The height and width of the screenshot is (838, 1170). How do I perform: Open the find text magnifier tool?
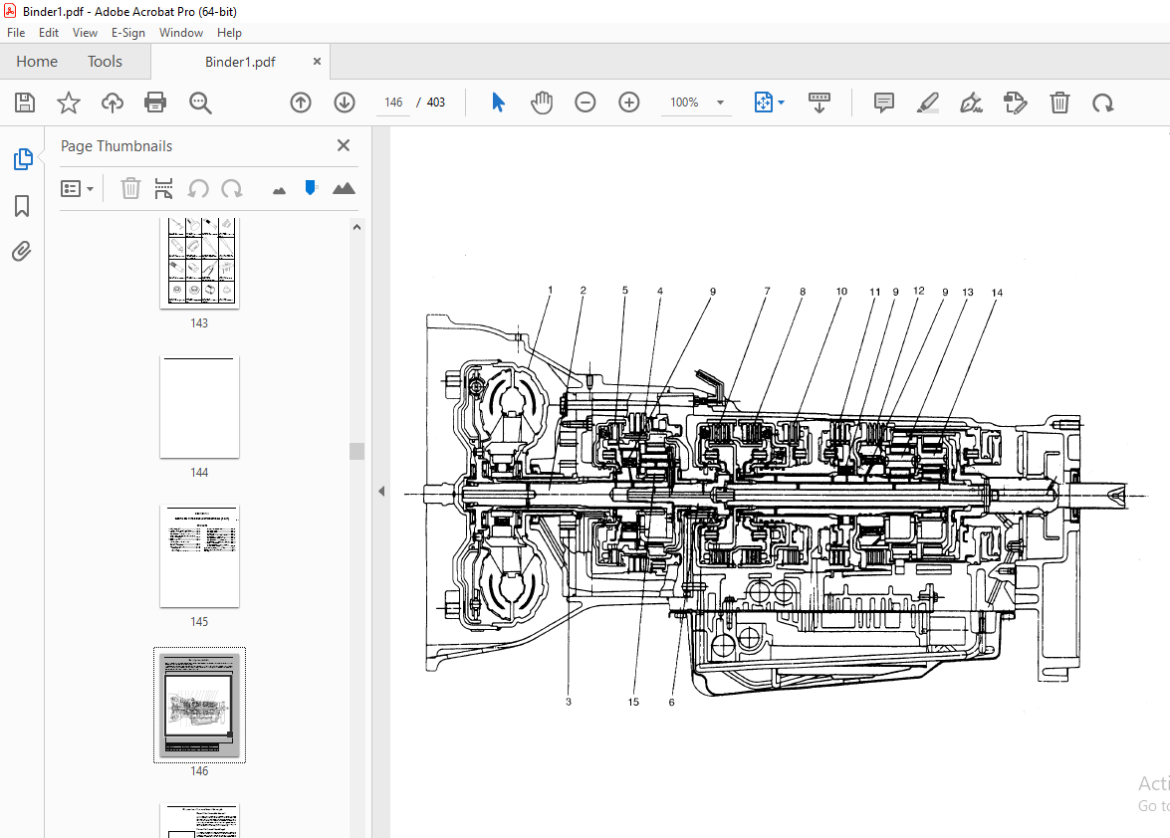200,103
